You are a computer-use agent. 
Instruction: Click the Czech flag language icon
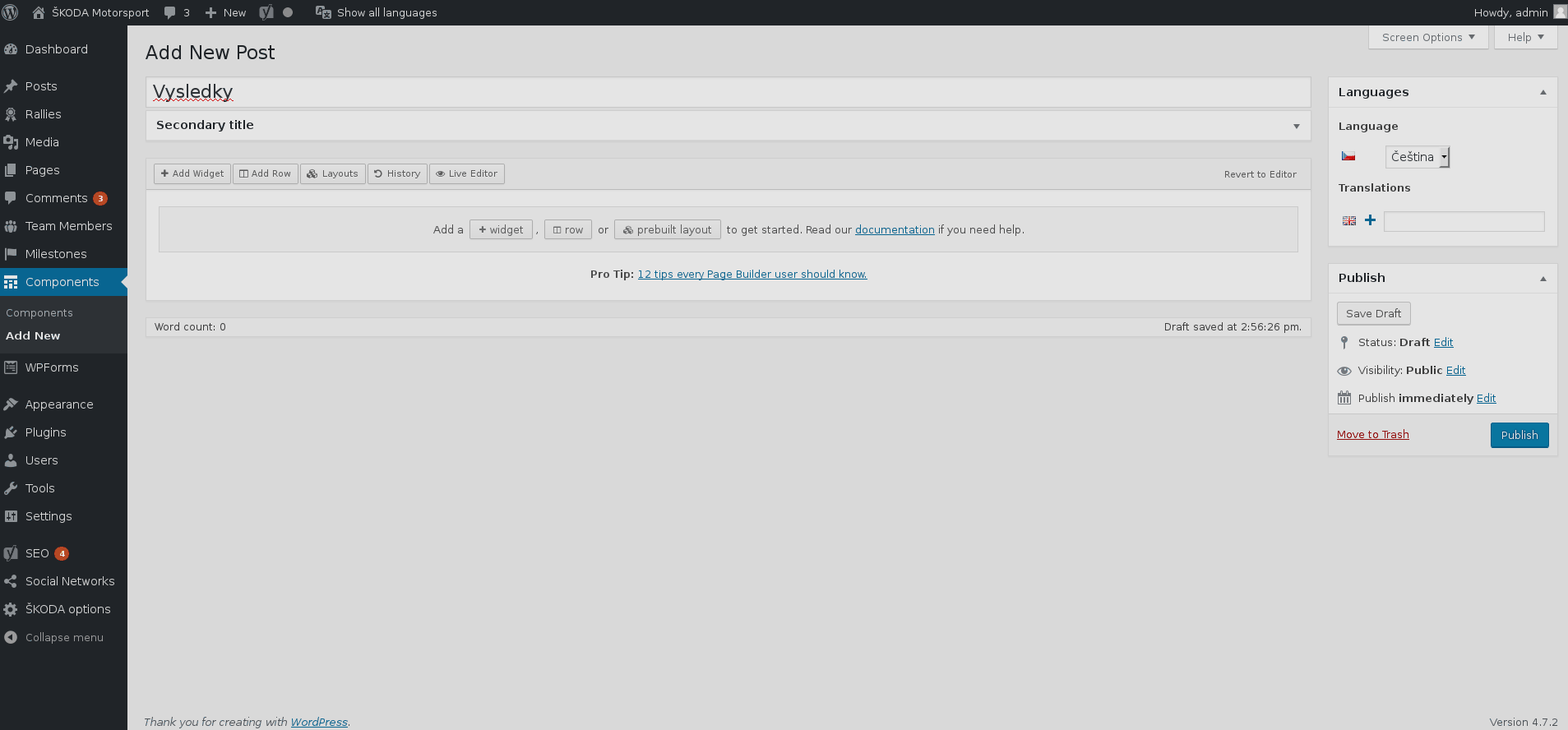(x=1348, y=156)
